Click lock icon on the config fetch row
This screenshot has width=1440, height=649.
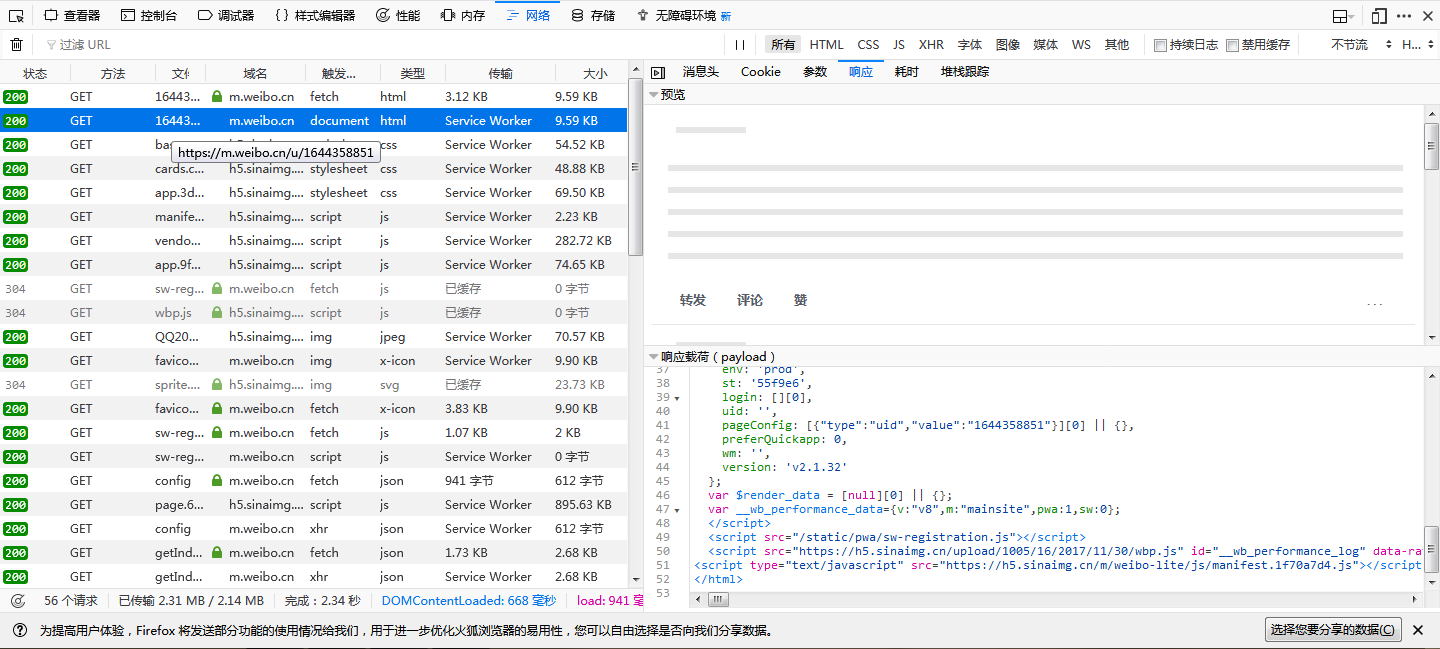tap(217, 480)
